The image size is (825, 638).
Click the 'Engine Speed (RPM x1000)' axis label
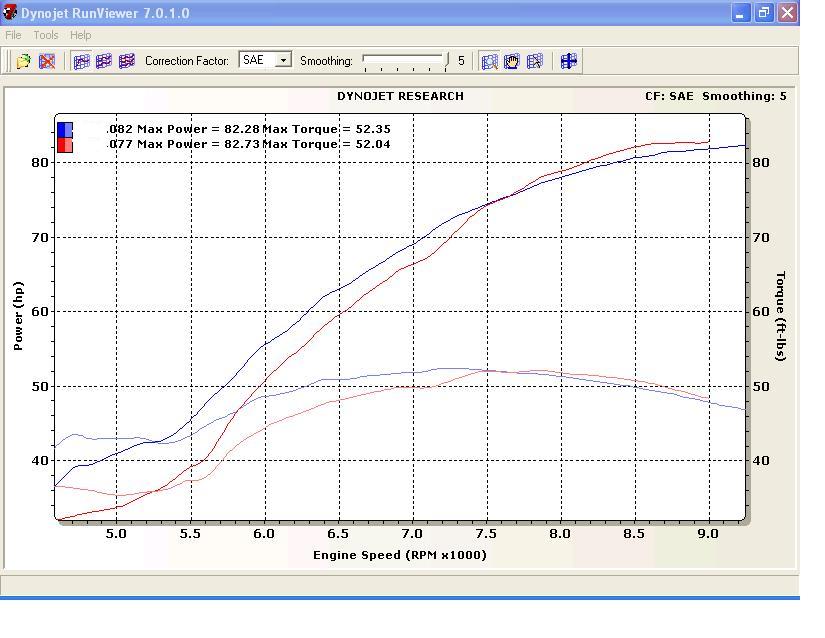(400, 555)
